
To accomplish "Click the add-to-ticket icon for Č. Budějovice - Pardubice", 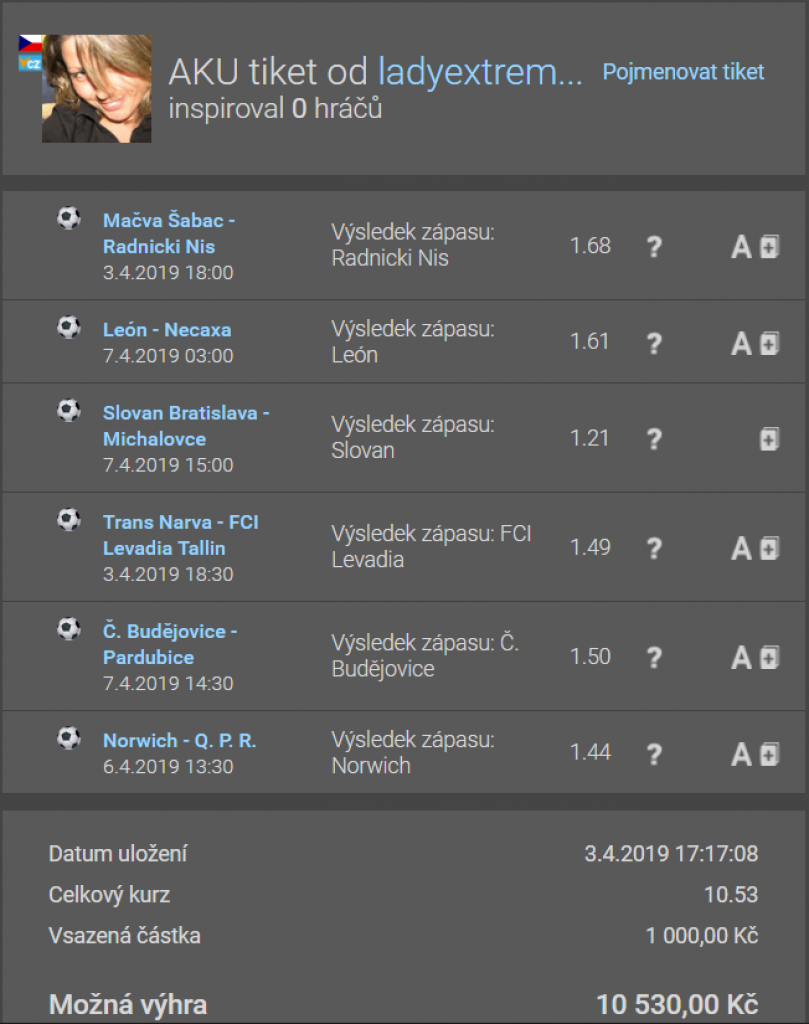I will (x=769, y=657).
